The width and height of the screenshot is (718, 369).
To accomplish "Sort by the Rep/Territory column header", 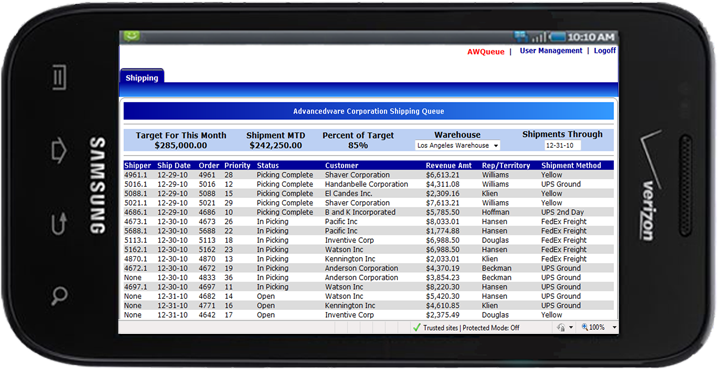I will point(506,165).
